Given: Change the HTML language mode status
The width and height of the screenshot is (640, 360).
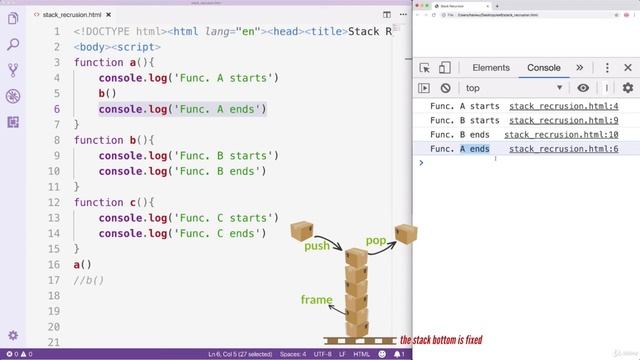Looking at the screenshot, I should 361,354.
